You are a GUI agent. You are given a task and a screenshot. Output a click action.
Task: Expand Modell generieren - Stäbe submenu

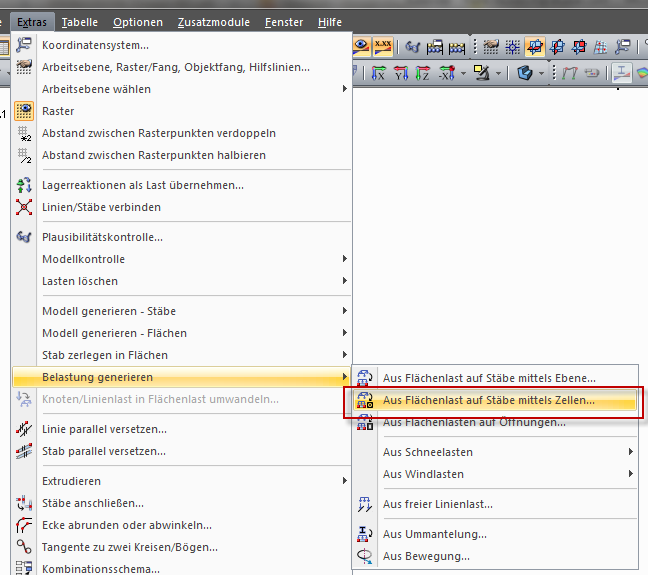[x=182, y=311]
